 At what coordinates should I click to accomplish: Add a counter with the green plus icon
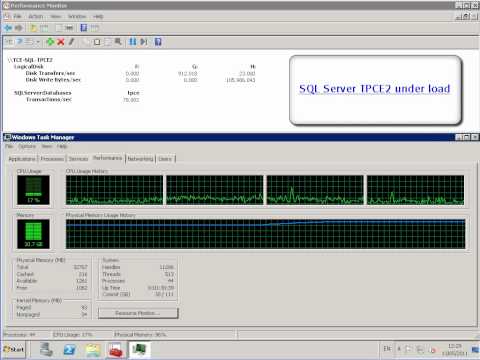point(50,42)
